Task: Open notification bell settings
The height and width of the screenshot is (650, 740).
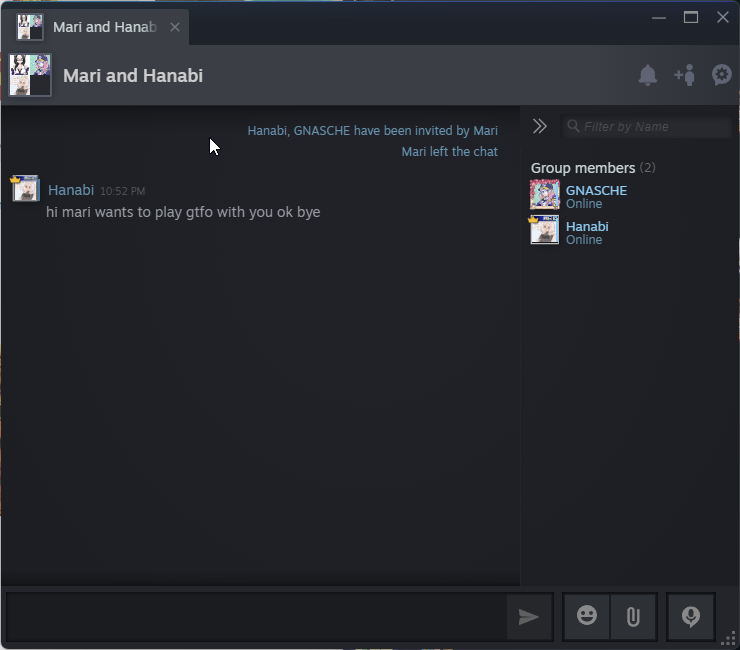Action: coord(648,75)
